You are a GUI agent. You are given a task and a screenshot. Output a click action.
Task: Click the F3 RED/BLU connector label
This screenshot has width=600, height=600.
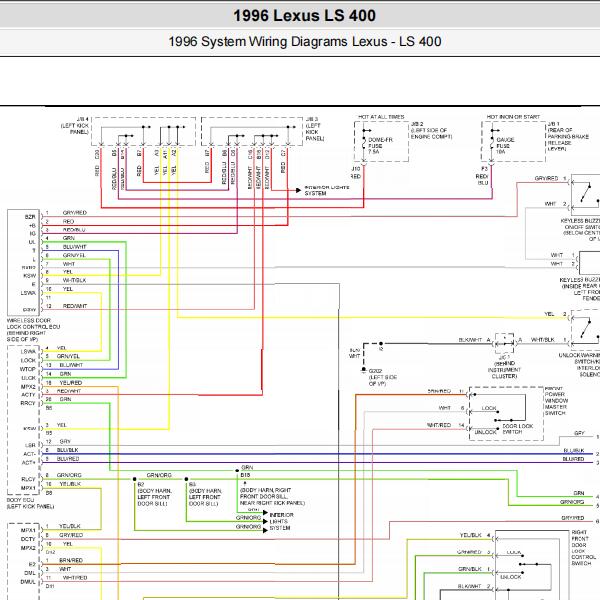click(482, 176)
